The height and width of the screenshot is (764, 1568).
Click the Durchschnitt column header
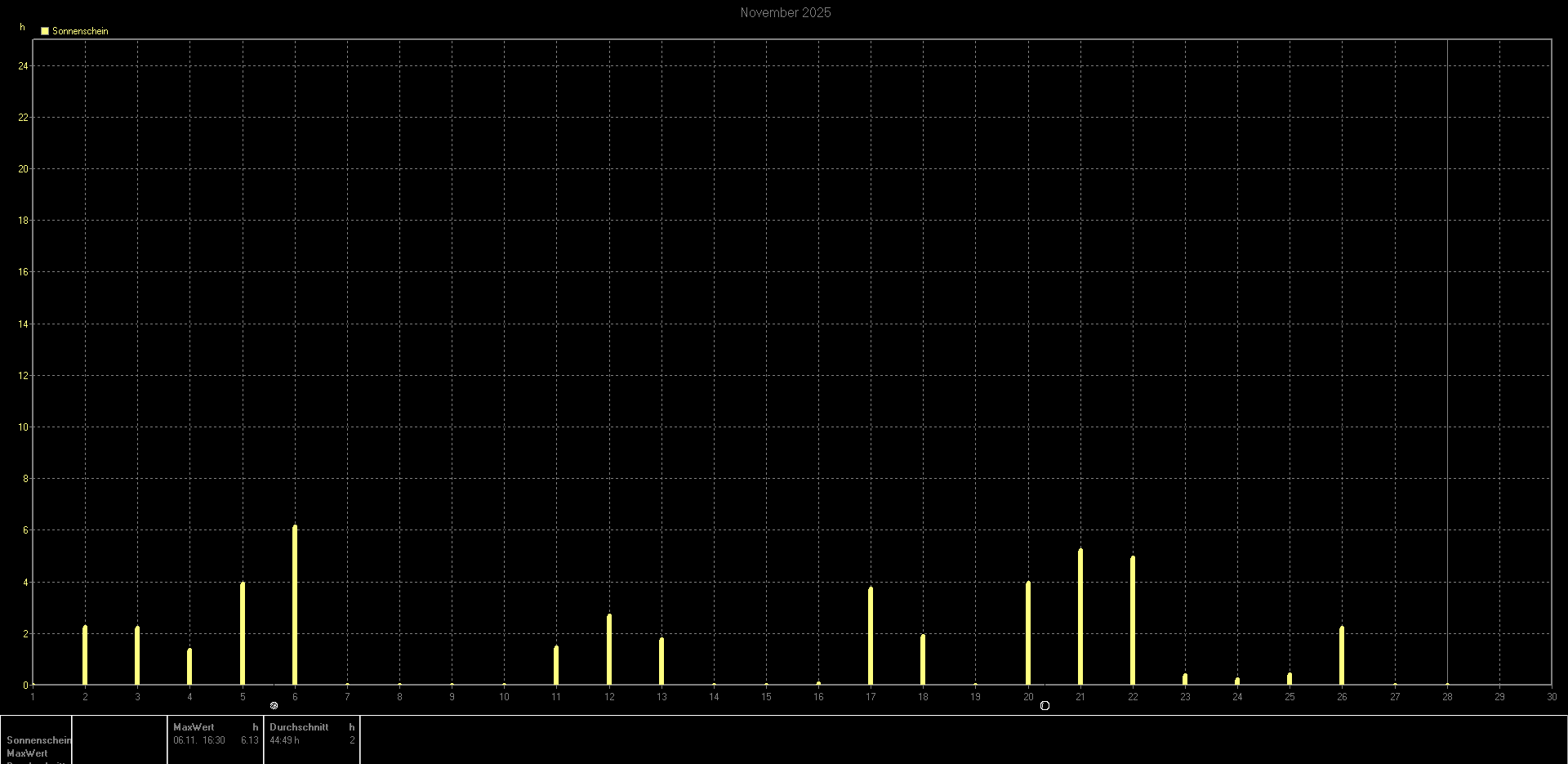299,726
